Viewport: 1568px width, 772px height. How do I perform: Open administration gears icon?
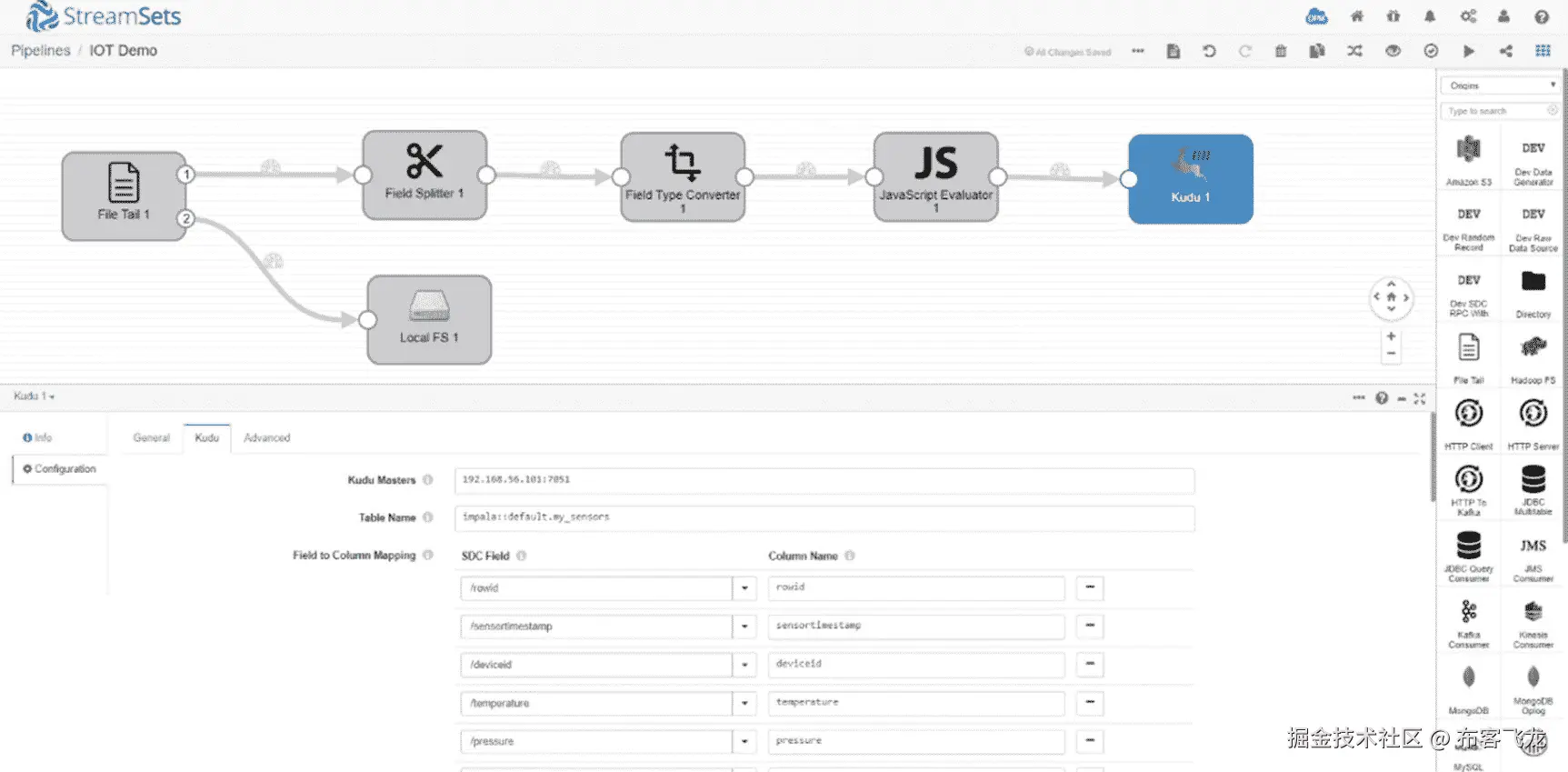(1468, 16)
